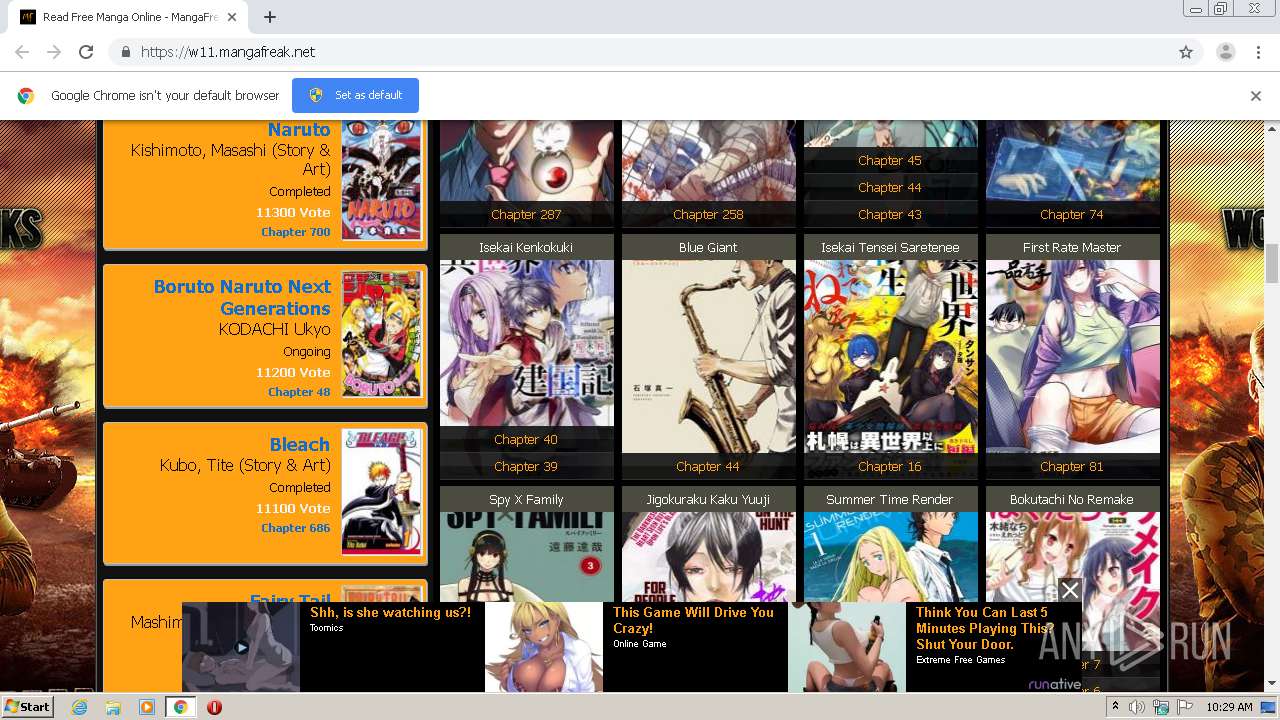The image size is (1280, 720).
Task: Switch to Chrome in the taskbar
Action: [x=181, y=707]
